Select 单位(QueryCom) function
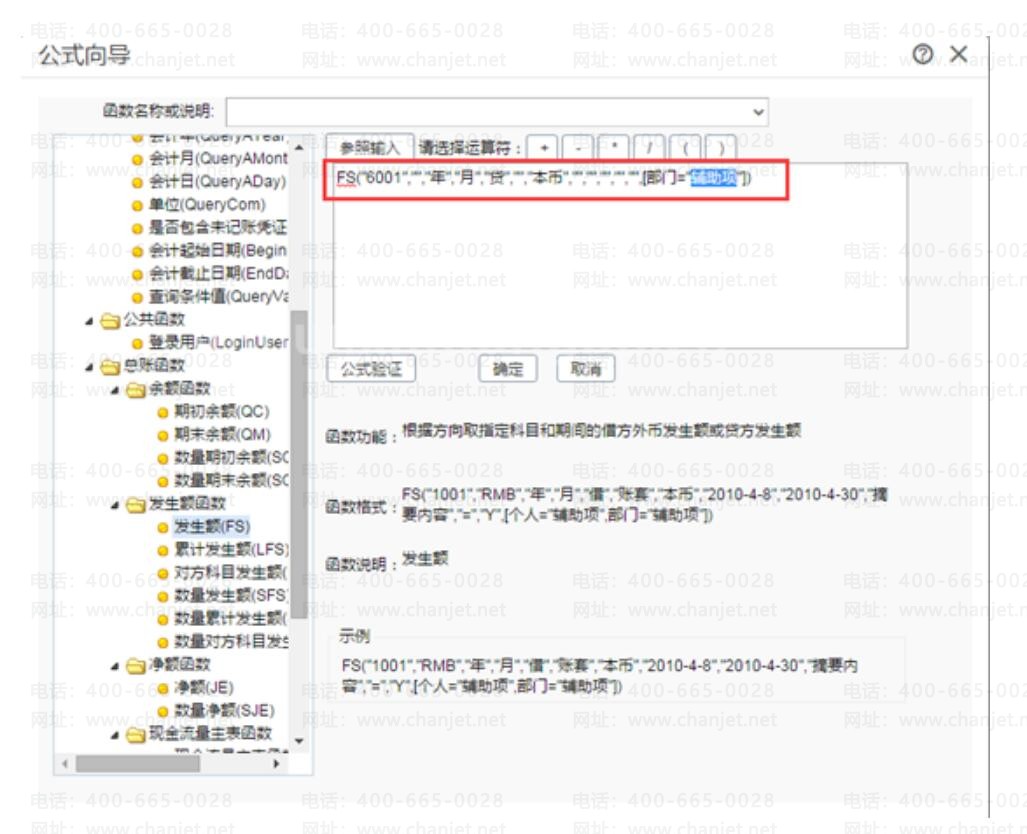1027x834 pixels. pos(207,204)
